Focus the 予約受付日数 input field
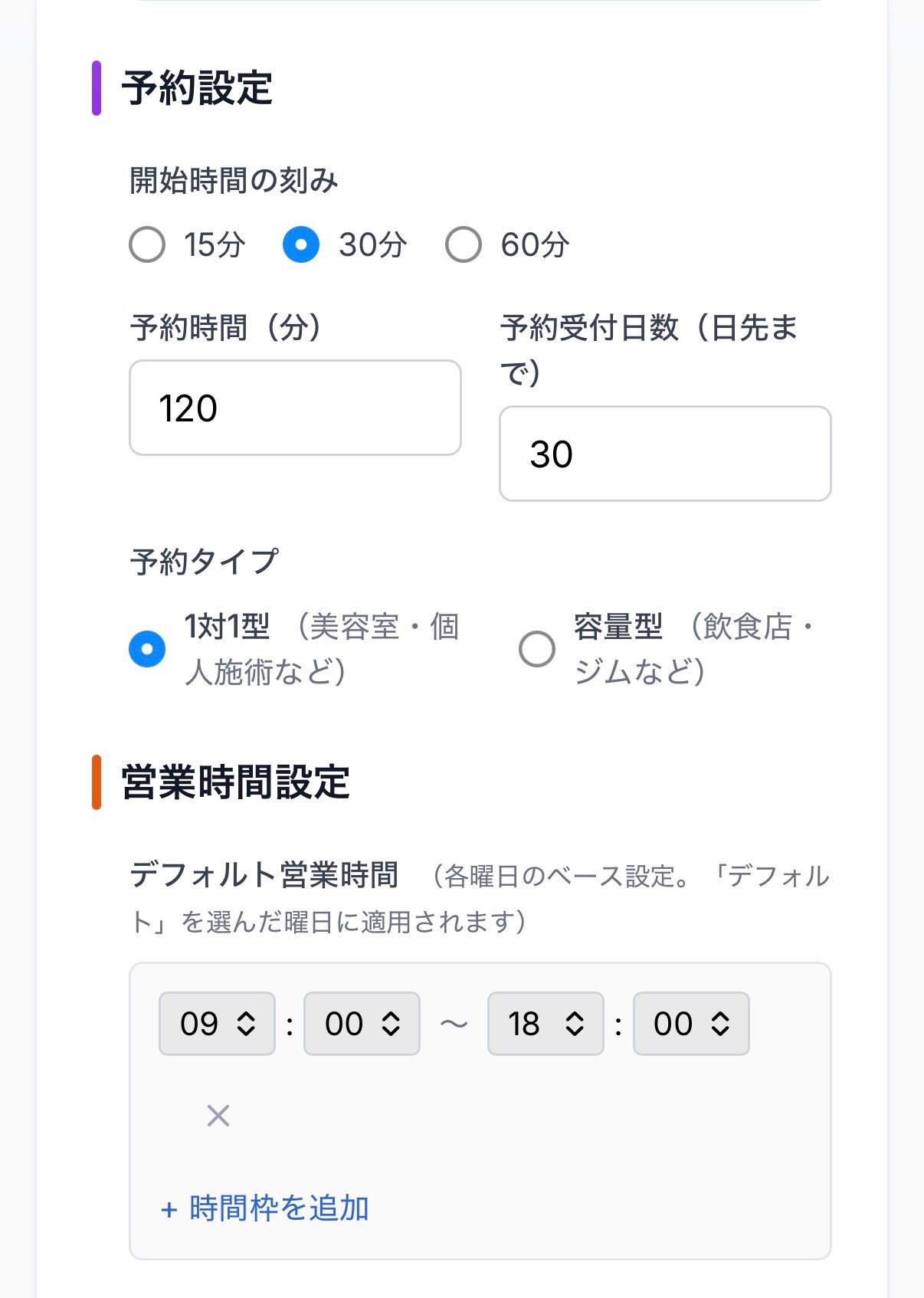 pos(665,454)
